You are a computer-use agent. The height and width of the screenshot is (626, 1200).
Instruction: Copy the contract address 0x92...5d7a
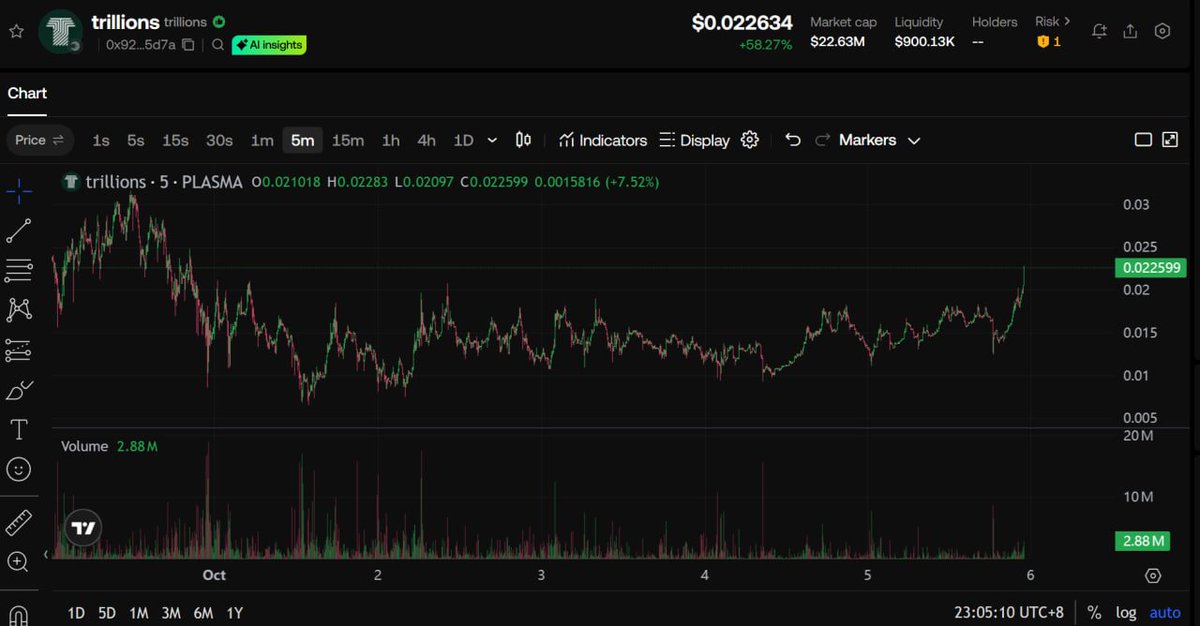pyautogui.click(x=188, y=45)
